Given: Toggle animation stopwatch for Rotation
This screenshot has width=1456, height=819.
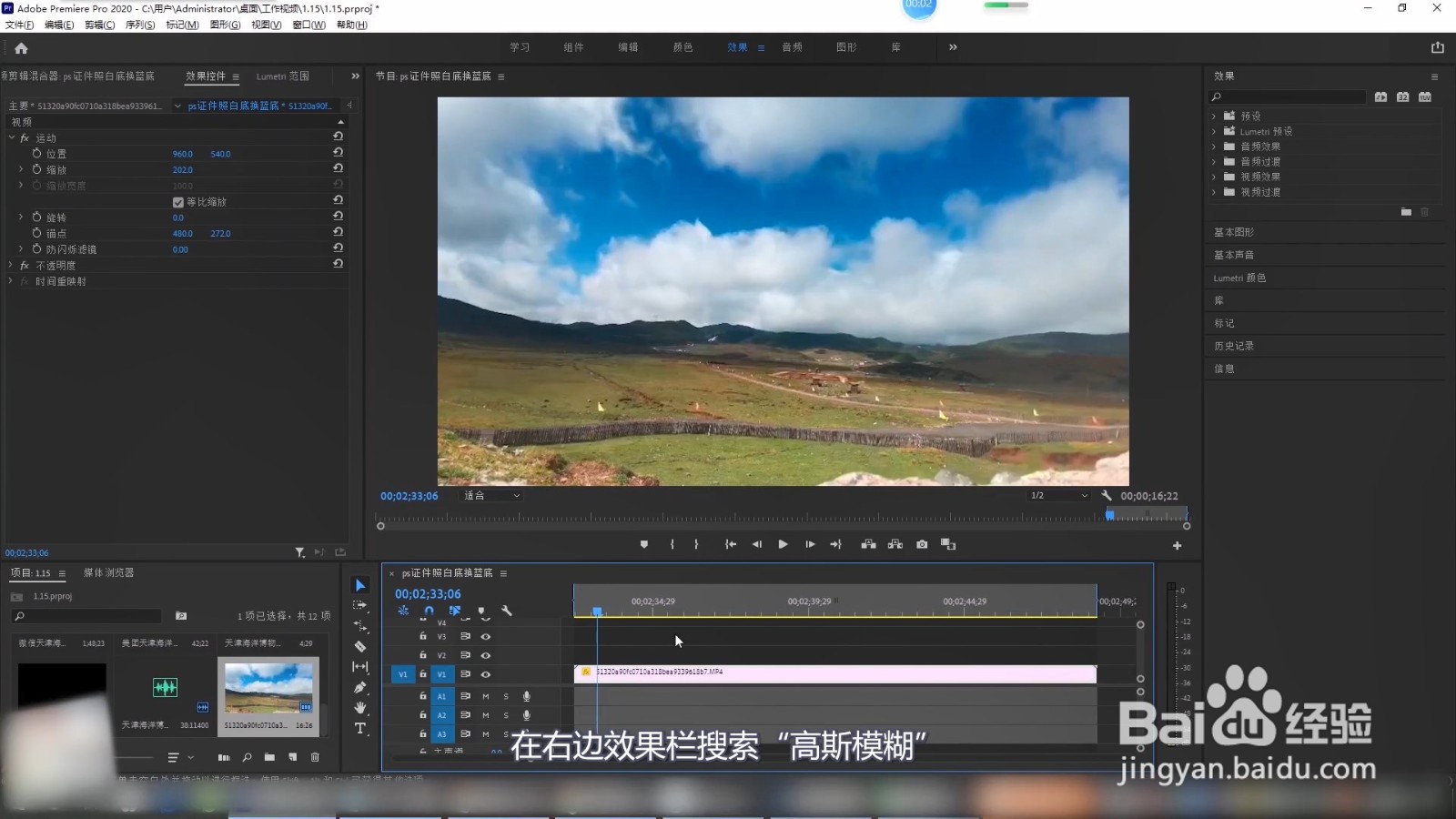Looking at the screenshot, I should point(36,217).
